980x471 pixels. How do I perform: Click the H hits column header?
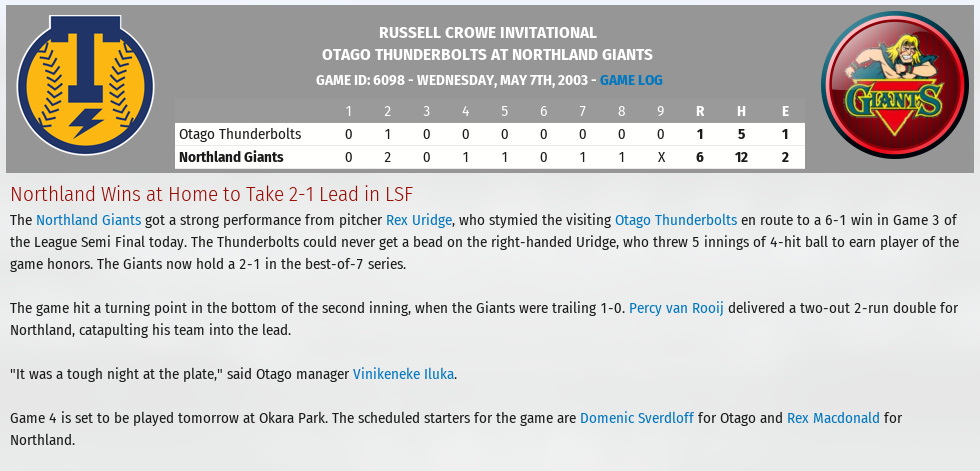click(741, 111)
